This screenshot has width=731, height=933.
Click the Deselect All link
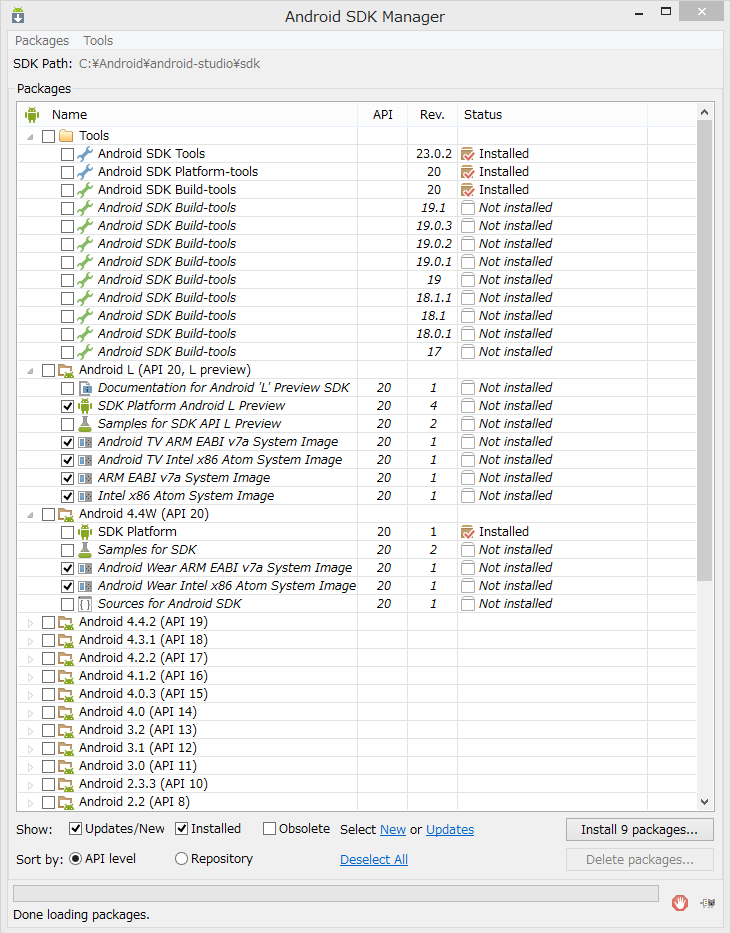374,860
